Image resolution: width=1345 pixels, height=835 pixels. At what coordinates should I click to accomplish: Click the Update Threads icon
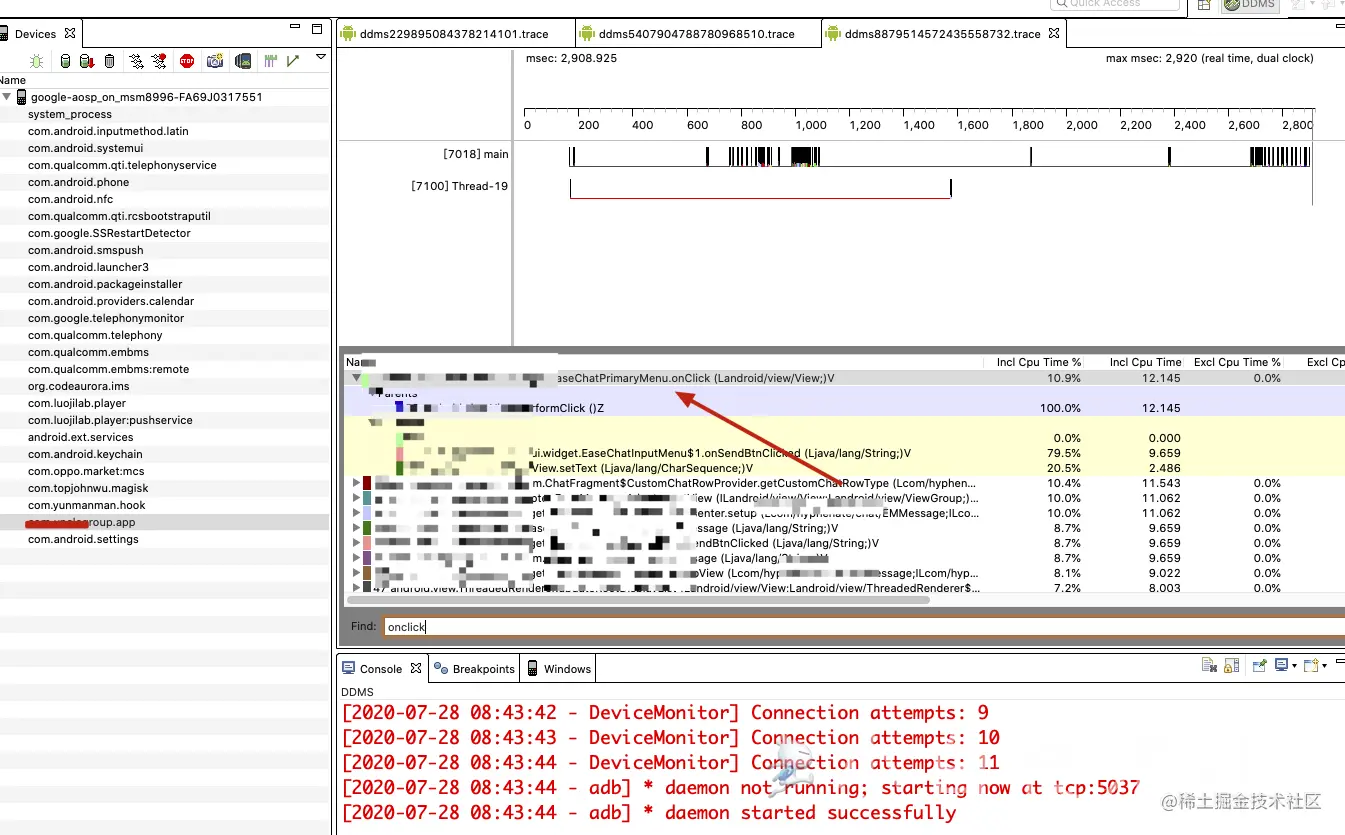(136, 61)
